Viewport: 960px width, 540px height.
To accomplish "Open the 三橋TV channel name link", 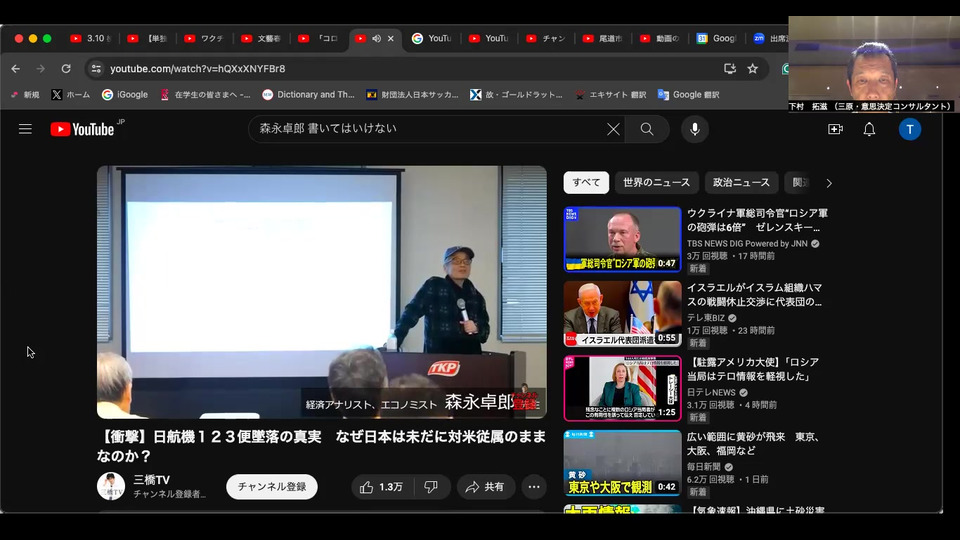I will point(151,480).
